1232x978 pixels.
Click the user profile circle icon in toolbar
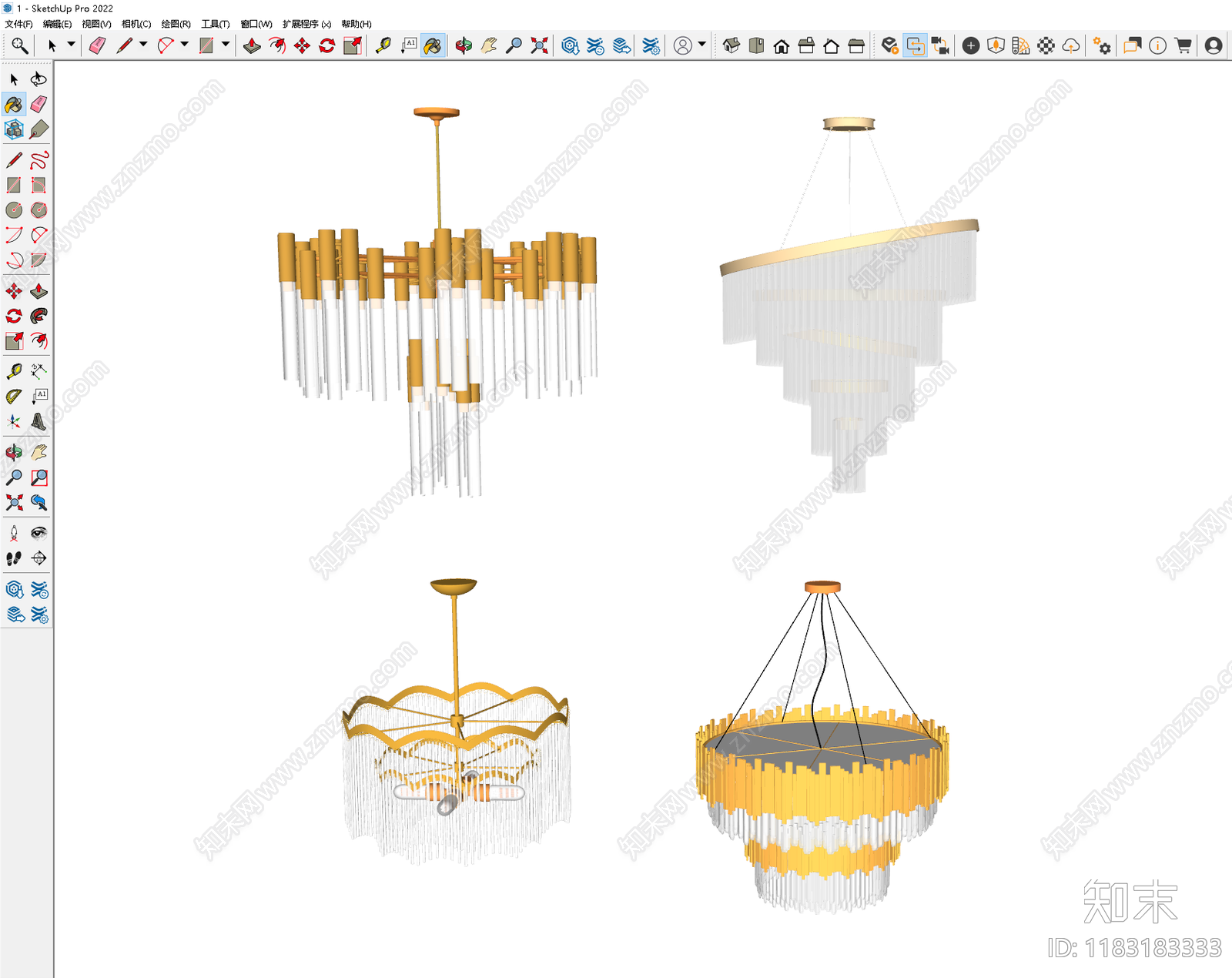(x=682, y=46)
